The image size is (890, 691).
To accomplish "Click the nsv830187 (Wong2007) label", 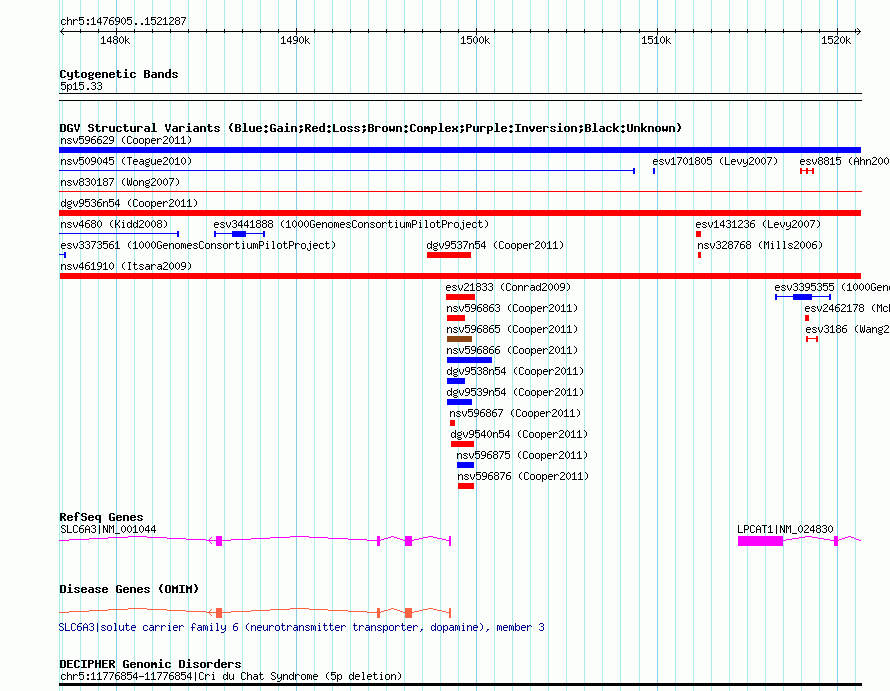I will click(120, 182).
